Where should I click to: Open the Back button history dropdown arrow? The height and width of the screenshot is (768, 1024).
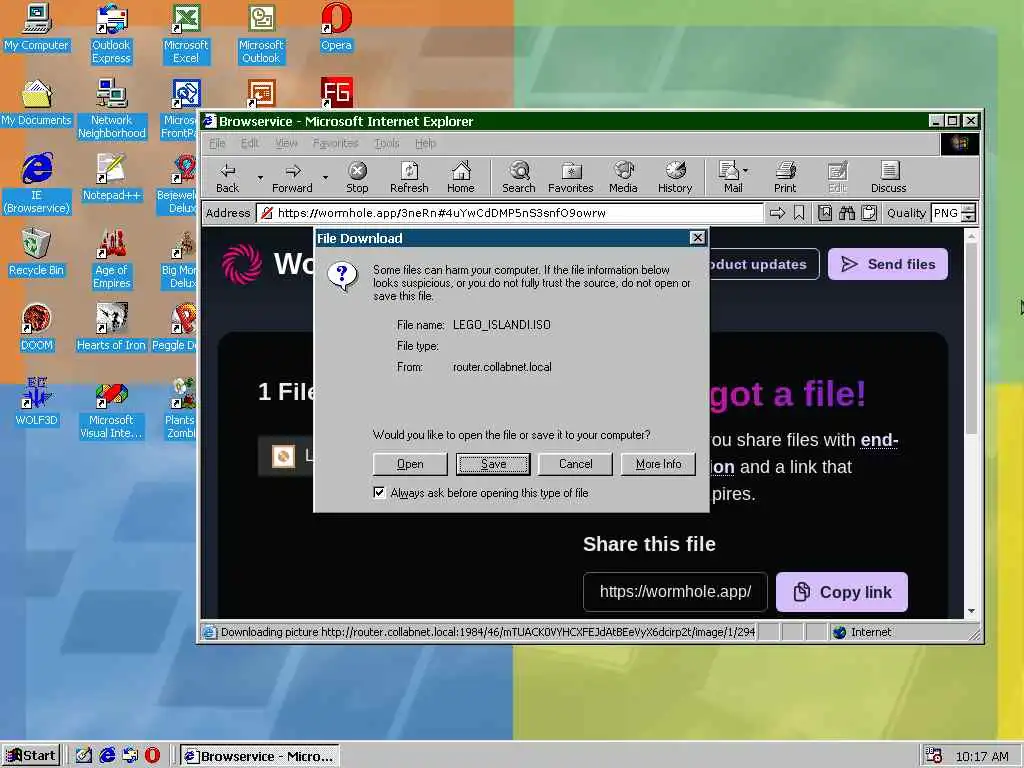pos(260,178)
